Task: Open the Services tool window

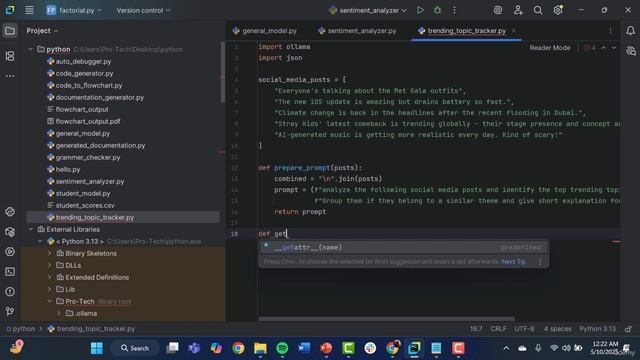Action: click(x=10, y=252)
